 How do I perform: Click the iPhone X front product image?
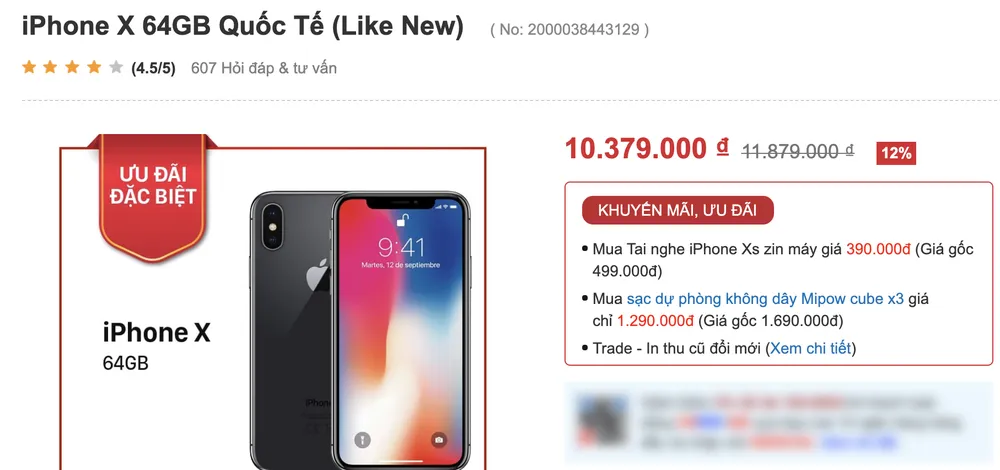[x=402, y=330]
